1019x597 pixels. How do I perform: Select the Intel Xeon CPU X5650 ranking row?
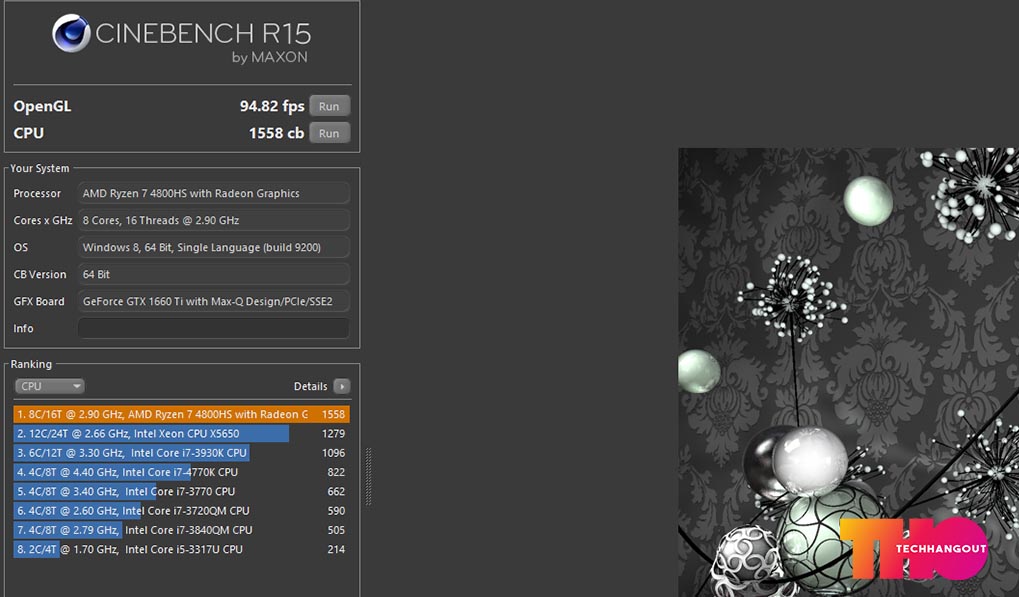[181, 433]
